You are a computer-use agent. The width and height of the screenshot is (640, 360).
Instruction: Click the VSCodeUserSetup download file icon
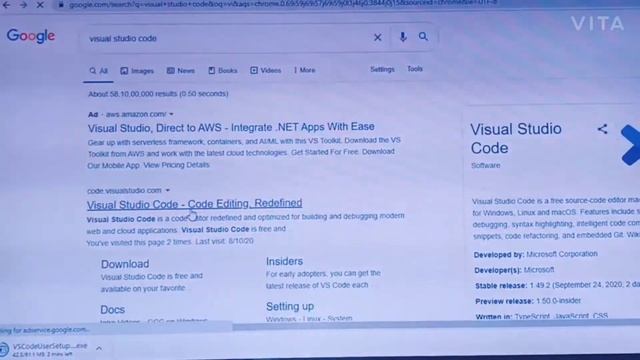(x=4, y=349)
